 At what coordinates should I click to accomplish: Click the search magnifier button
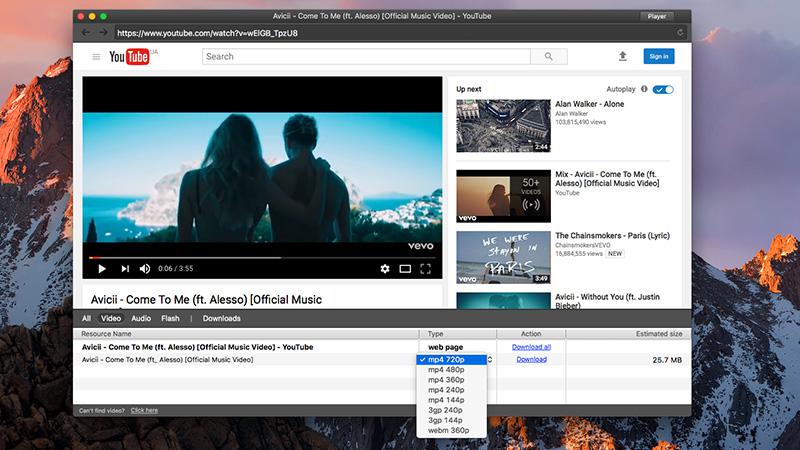tap(548, 57)
